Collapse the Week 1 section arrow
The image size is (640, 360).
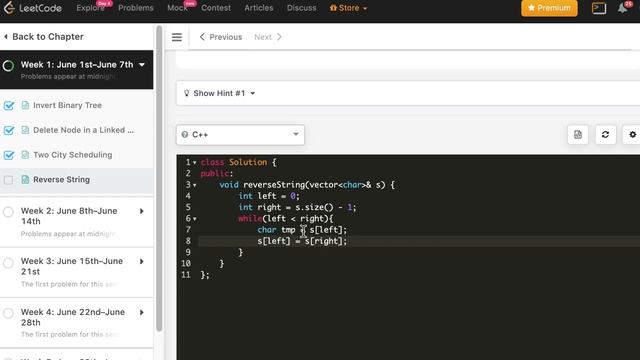[x=142, y=64]
